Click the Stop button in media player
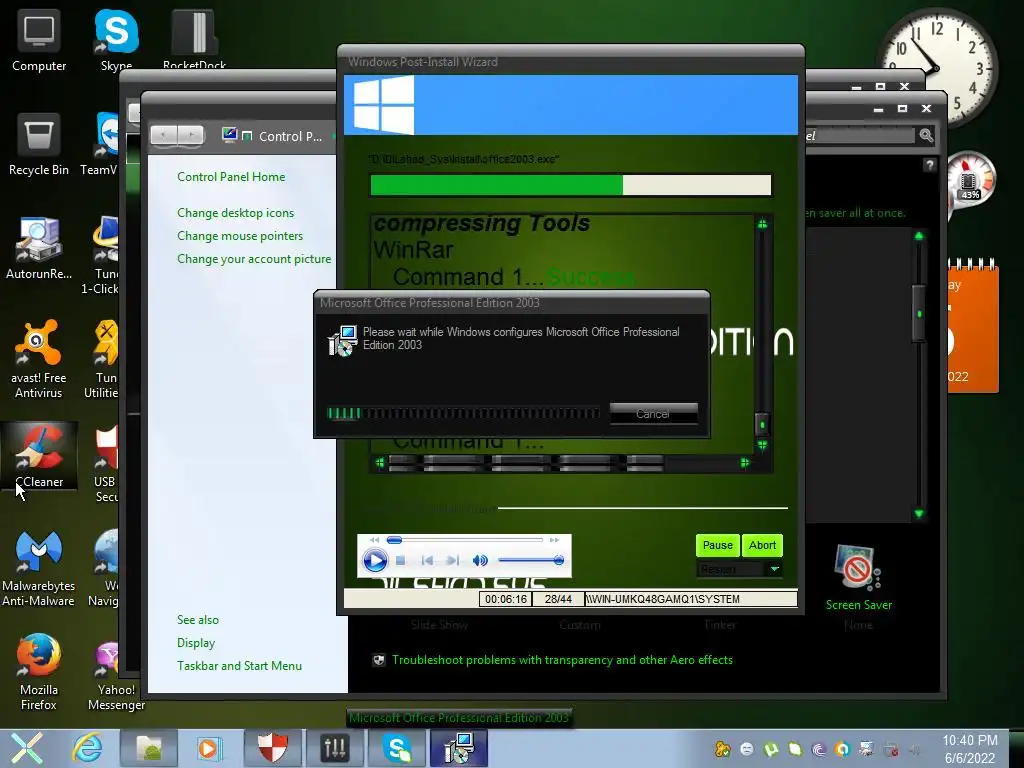Screen dimensions: 1024x768 [x=401, y=560]
